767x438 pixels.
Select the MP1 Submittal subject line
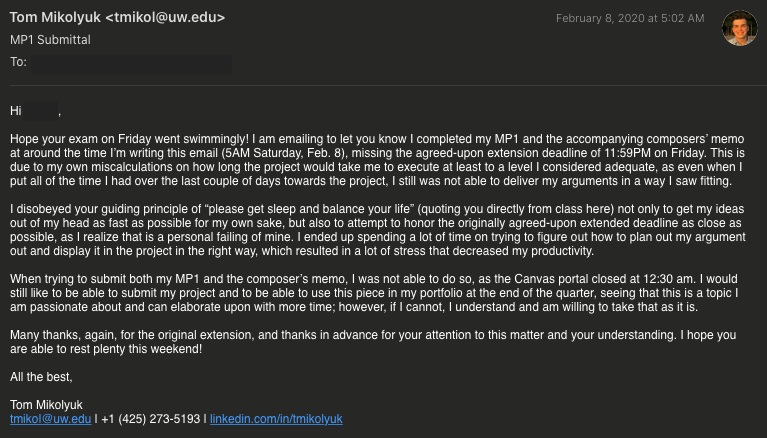(x=50, y=40)
